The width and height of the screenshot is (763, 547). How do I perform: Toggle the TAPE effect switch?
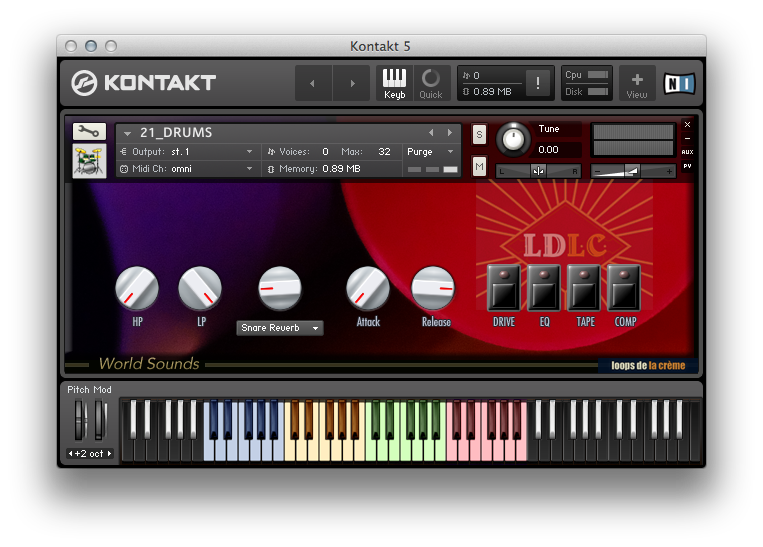(x=584, y=288)
